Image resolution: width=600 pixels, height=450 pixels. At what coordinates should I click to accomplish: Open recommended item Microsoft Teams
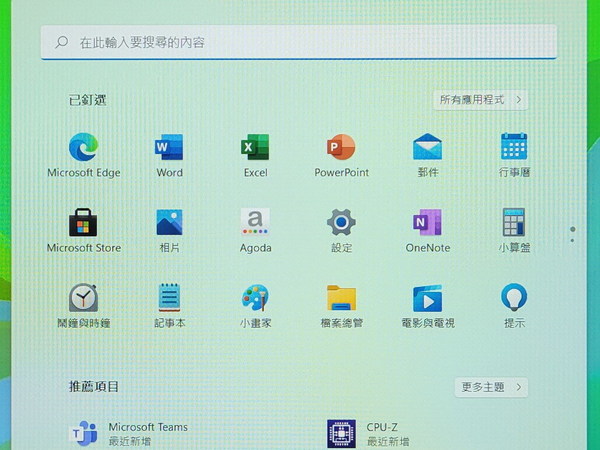(129, 434)
